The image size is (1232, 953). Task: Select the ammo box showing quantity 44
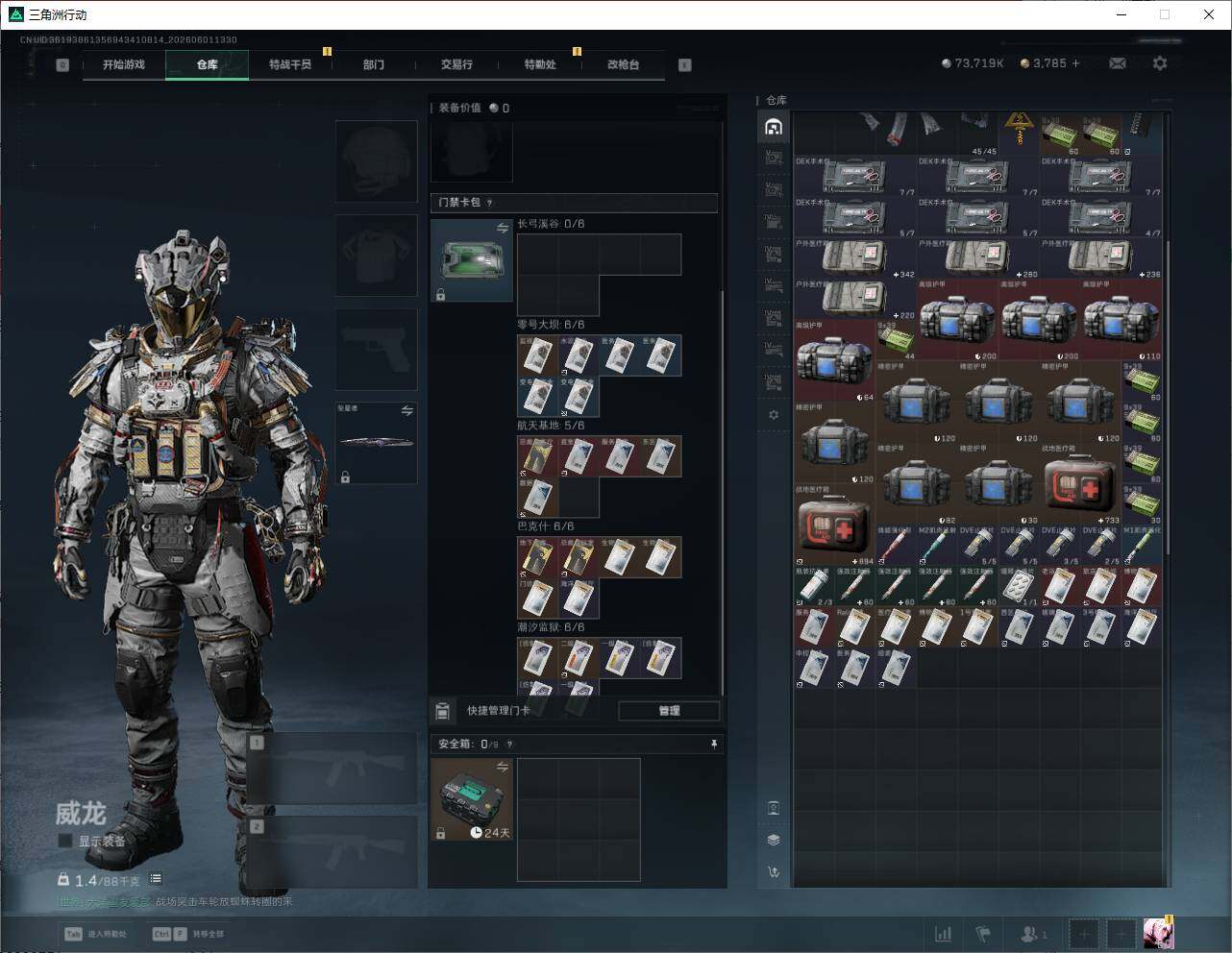(x=896, y=341)
